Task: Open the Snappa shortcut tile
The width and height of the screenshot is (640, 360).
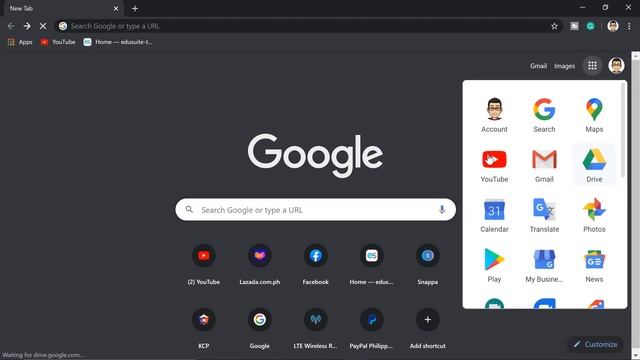Action: [x=427, y=264]
